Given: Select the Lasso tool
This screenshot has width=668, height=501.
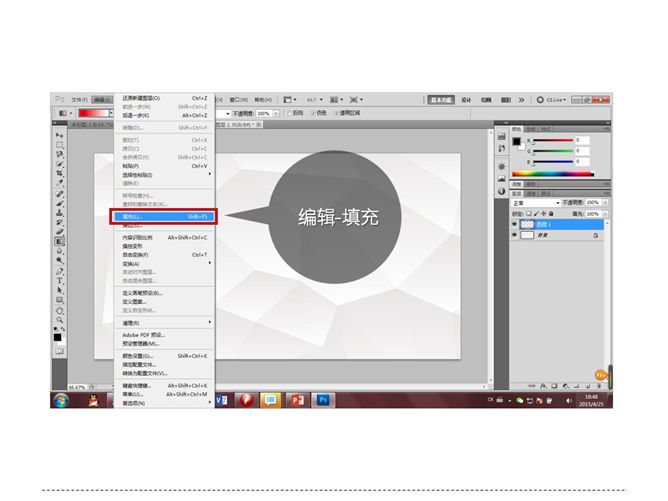Looking at the screenshot, I should (x=60, y=155).
